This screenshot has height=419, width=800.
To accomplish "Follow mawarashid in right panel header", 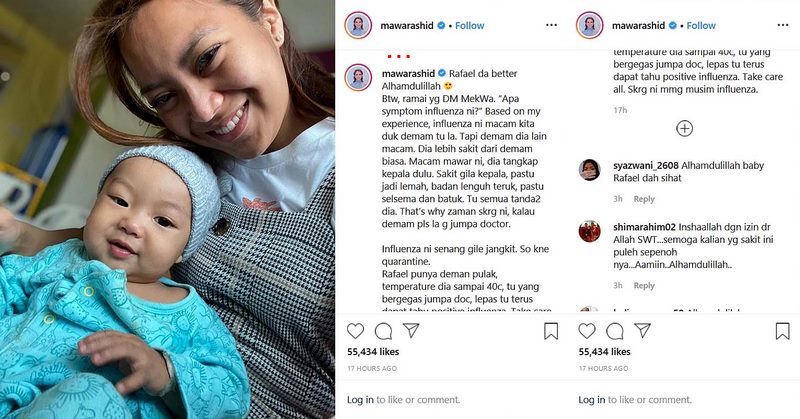I will 701,26.
